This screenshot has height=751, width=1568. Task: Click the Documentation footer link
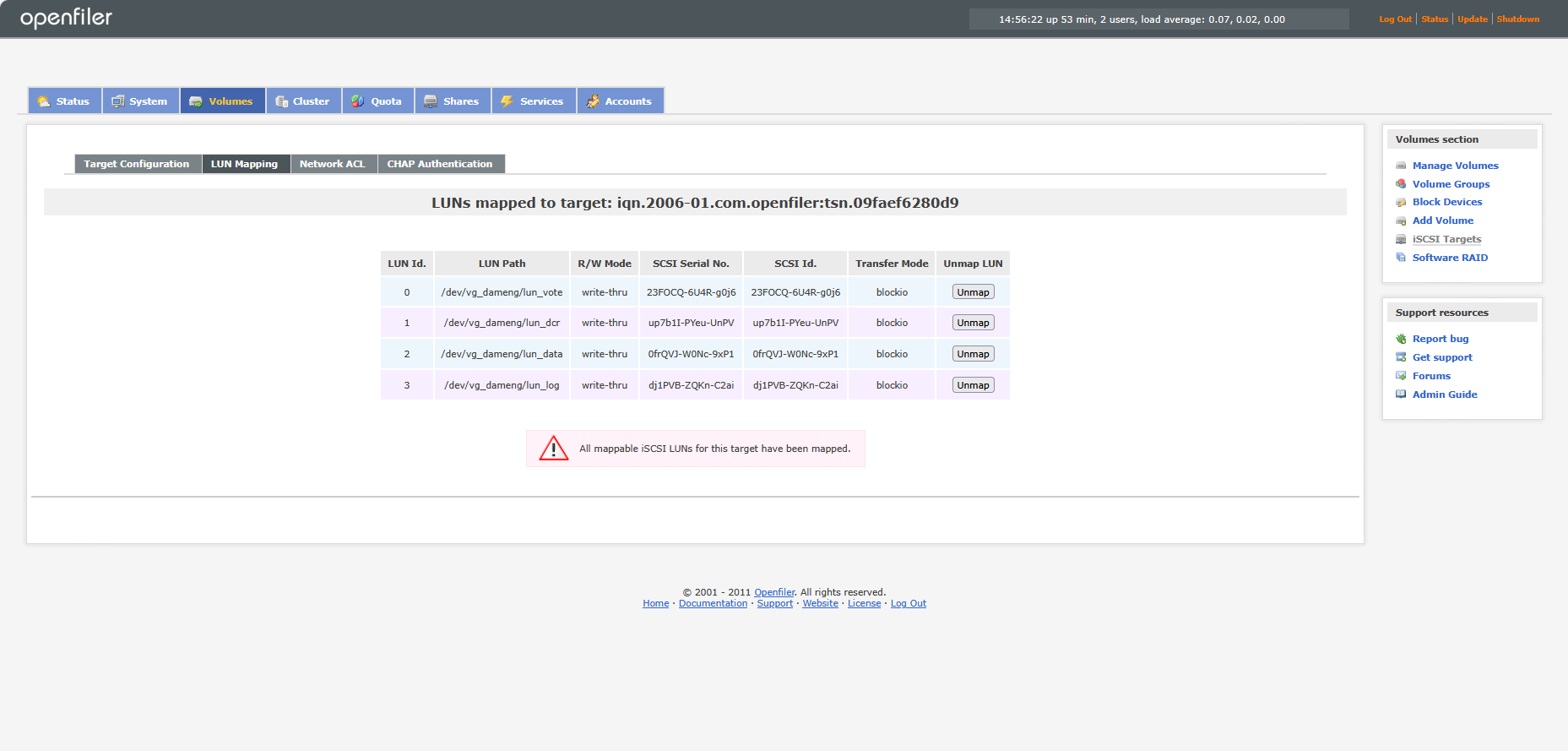[x=713, y=603]
